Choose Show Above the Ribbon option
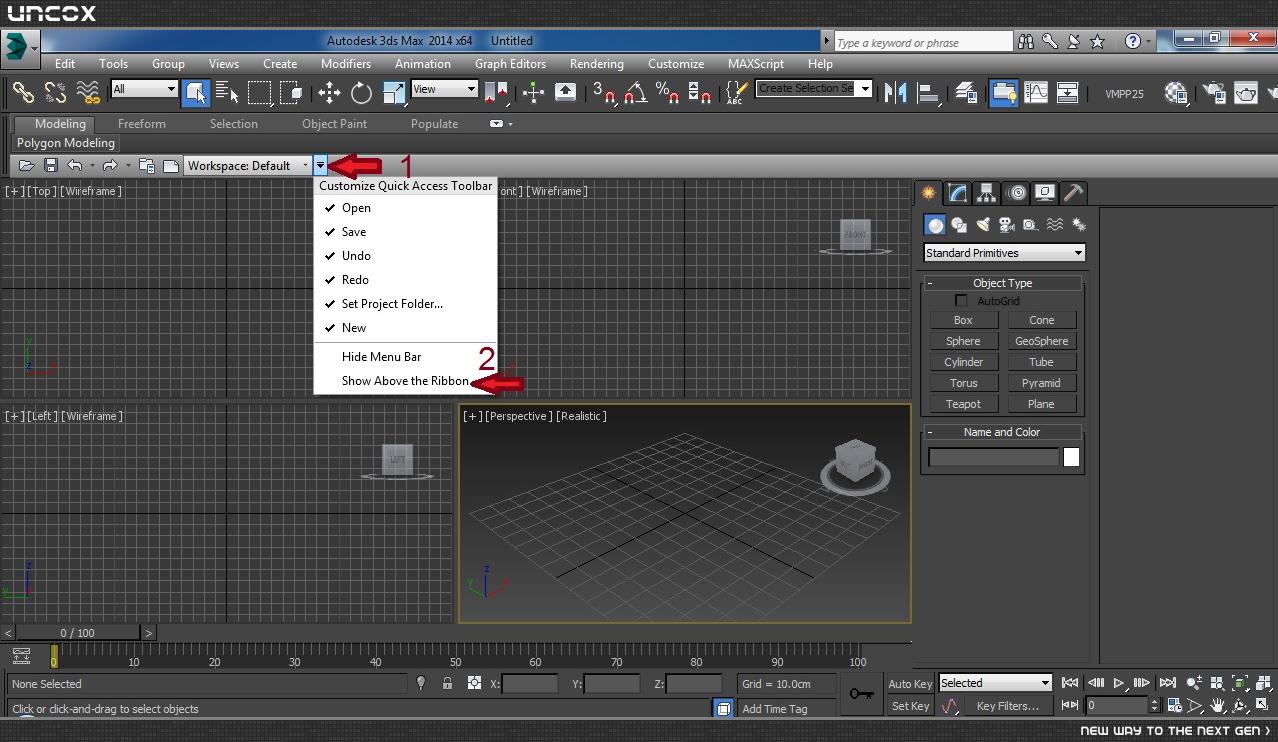 click(405, 381)
